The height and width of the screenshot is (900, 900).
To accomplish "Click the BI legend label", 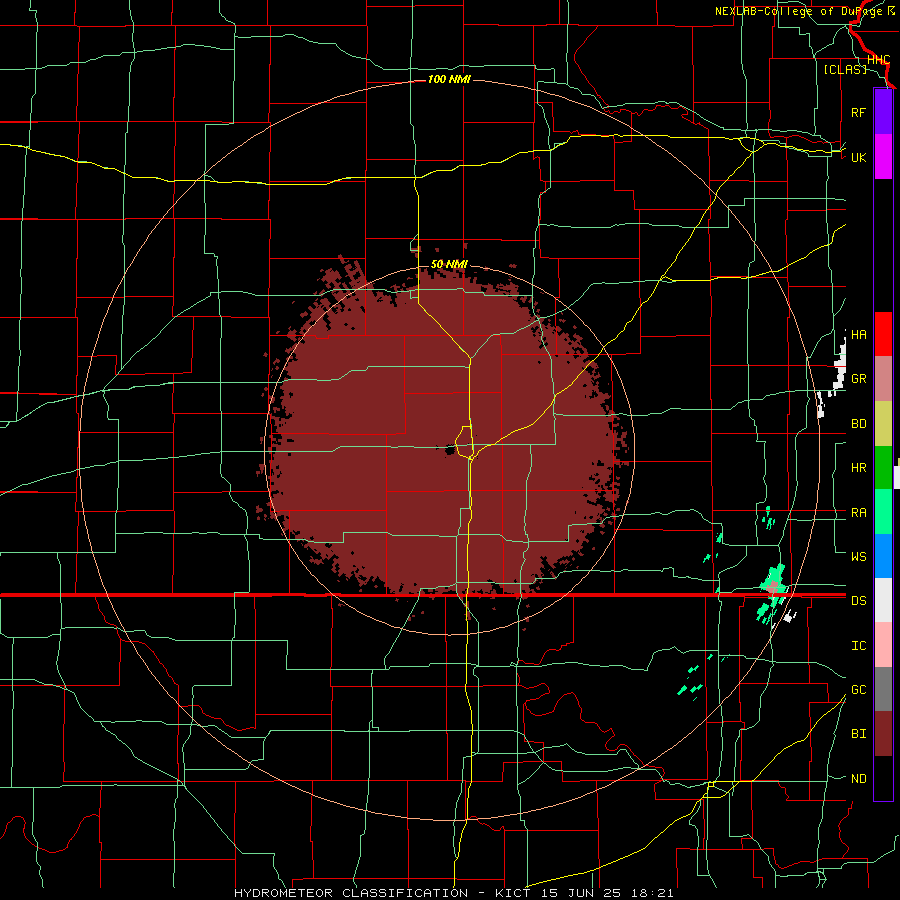I will click(858, 734).
